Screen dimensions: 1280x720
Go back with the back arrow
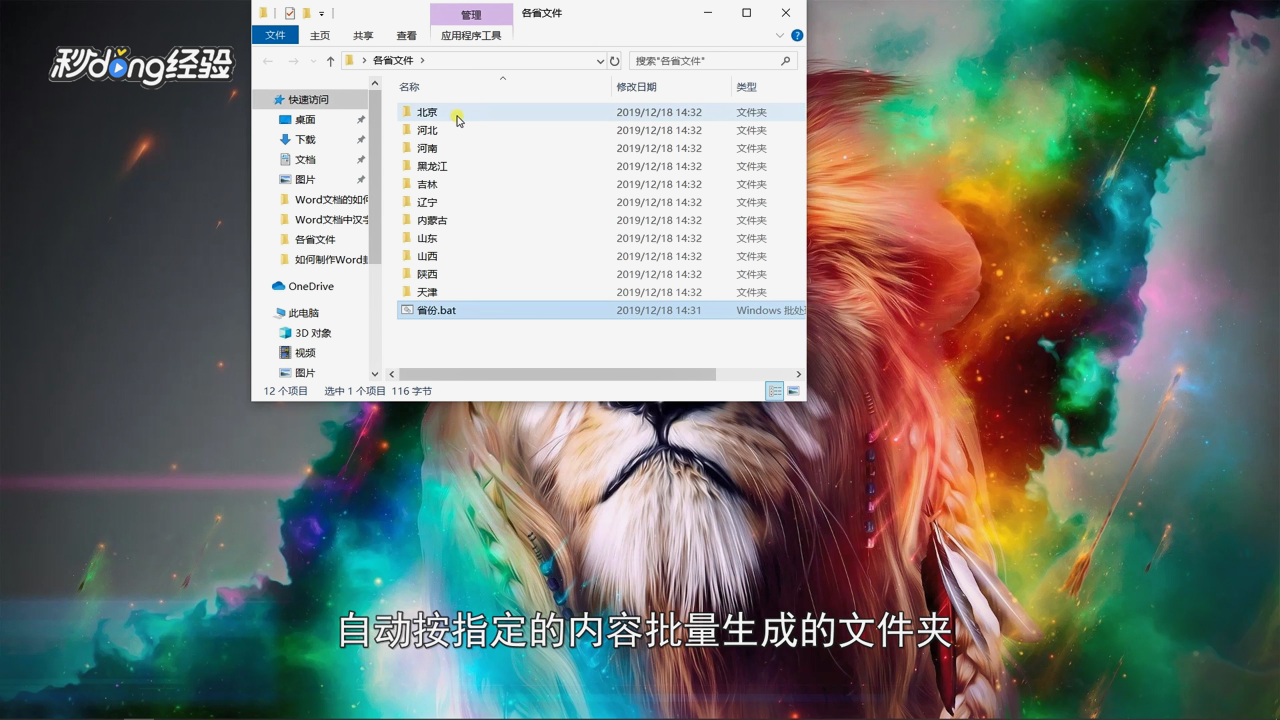pos(267,61)
